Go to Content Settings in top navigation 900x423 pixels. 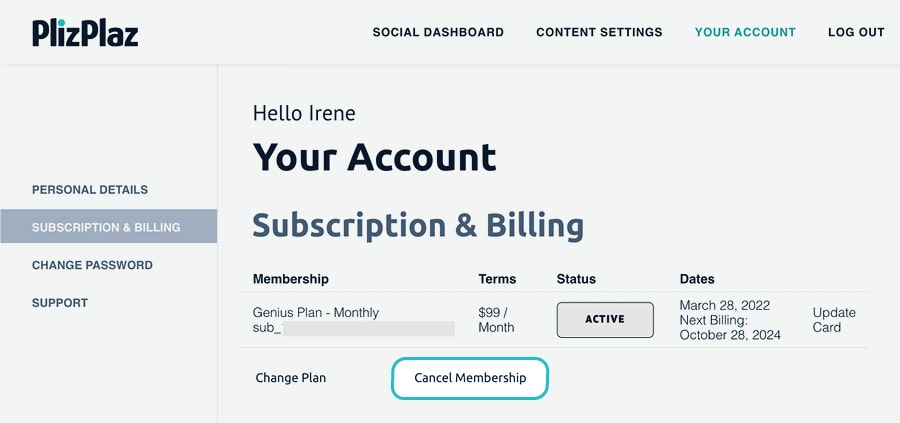(x=599, y=32)
